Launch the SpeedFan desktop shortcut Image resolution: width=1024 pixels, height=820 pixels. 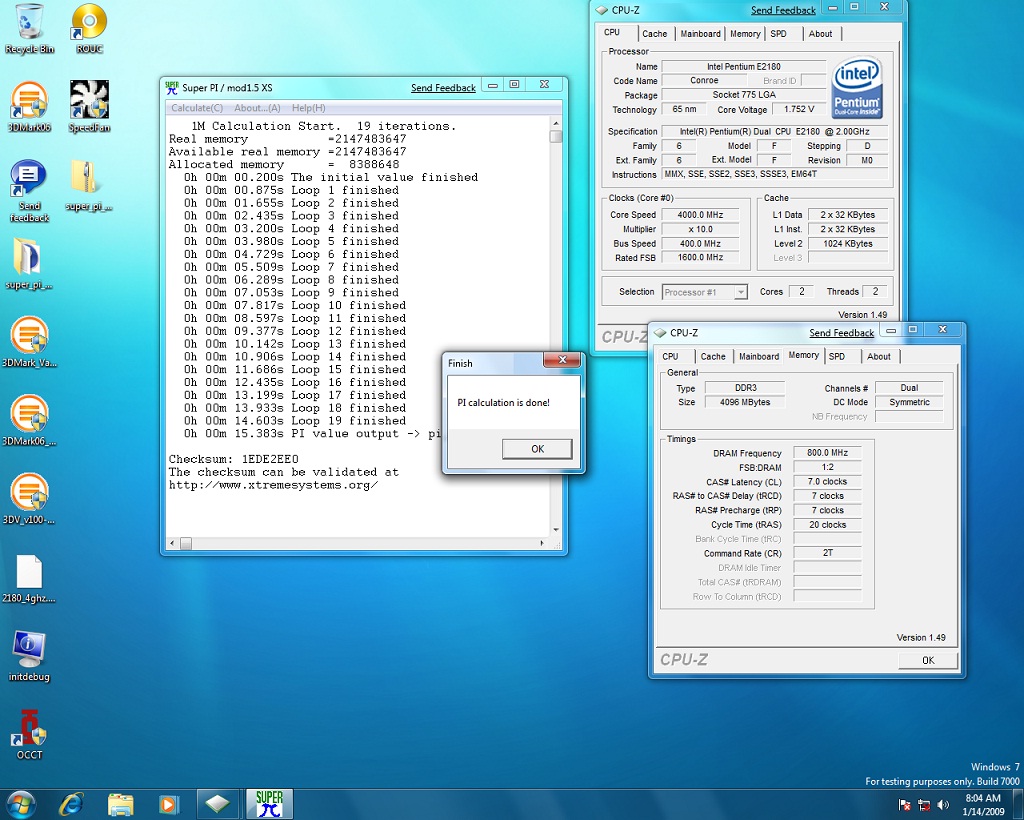[x=89, y=106]
